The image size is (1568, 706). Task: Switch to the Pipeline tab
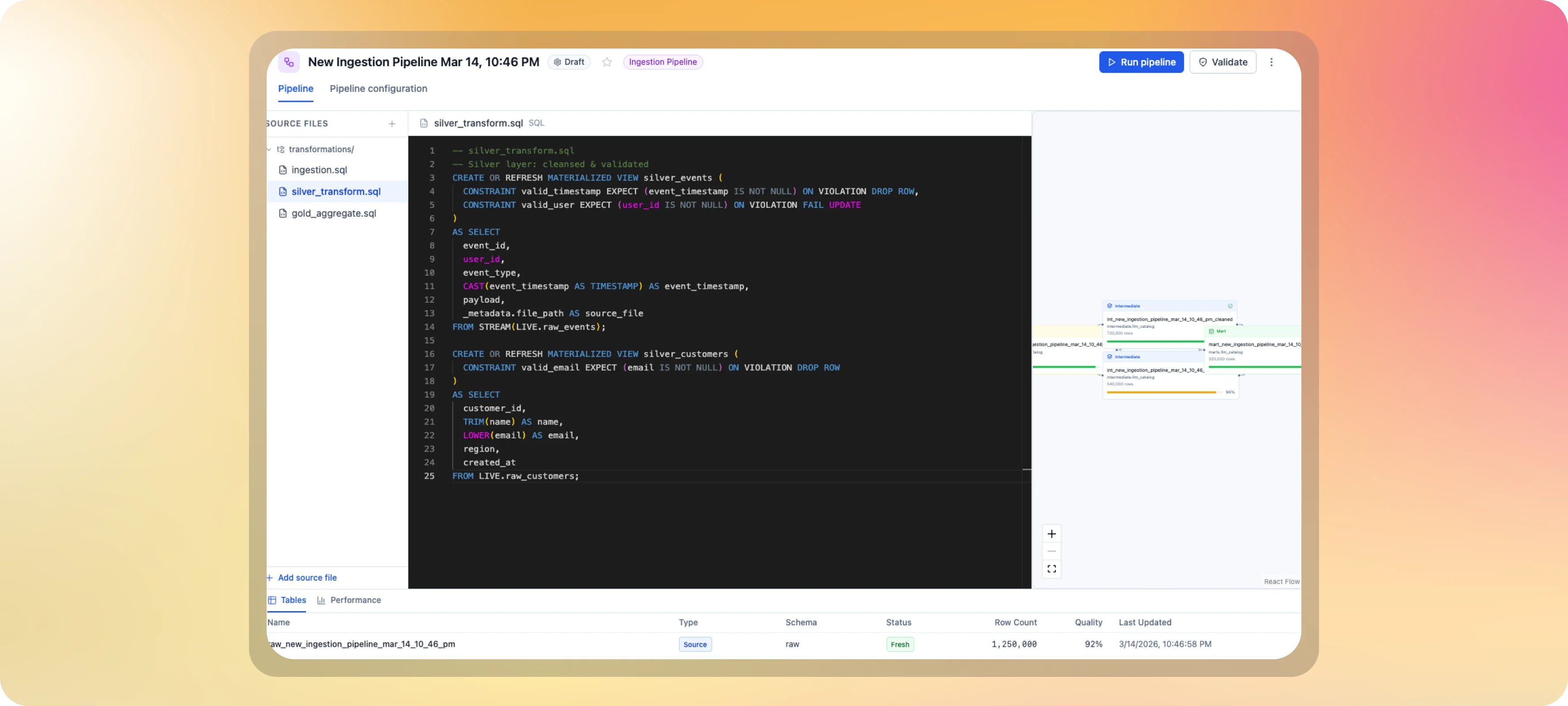(x=295, y=89)
